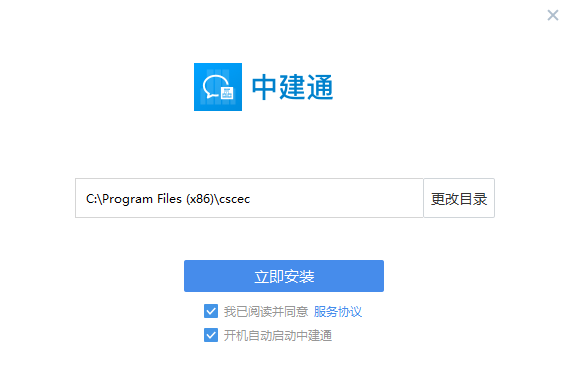
Task: Disable 开机自动启动中建通 autostart checkbox
Action: pos(211,335)
